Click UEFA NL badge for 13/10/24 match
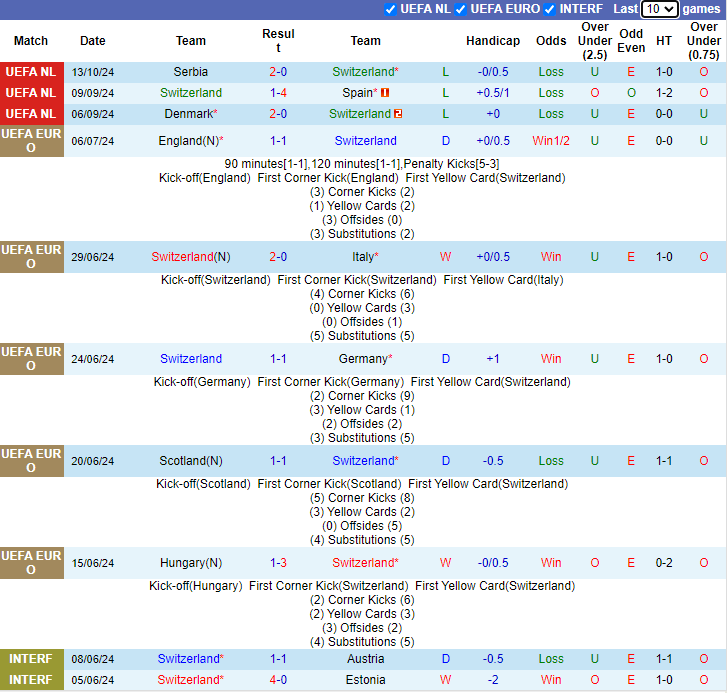Image resolution: width=727 pixels, height=693 pixels. 31,72
